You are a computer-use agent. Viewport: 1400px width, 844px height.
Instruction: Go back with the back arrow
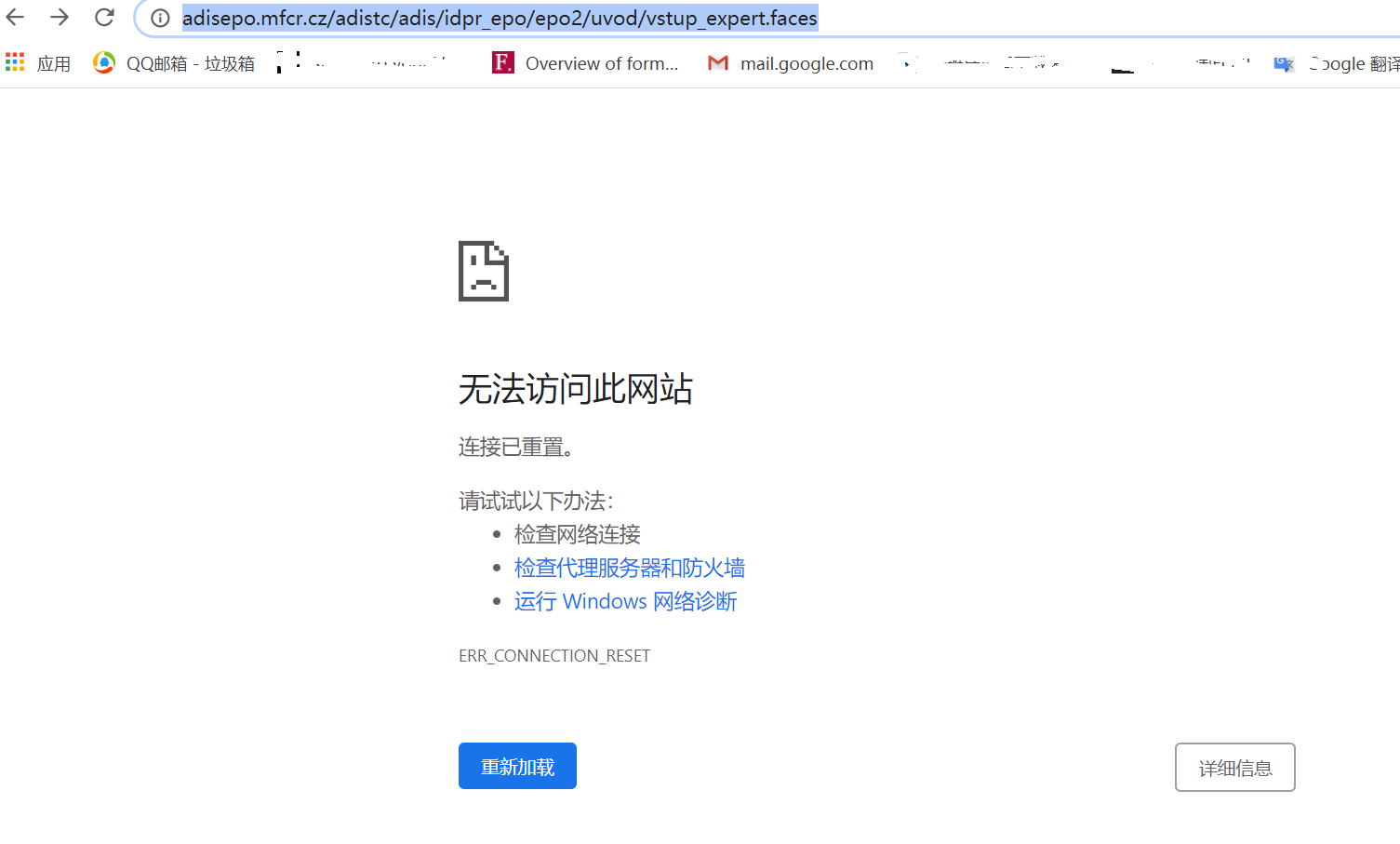pos(15,17)
